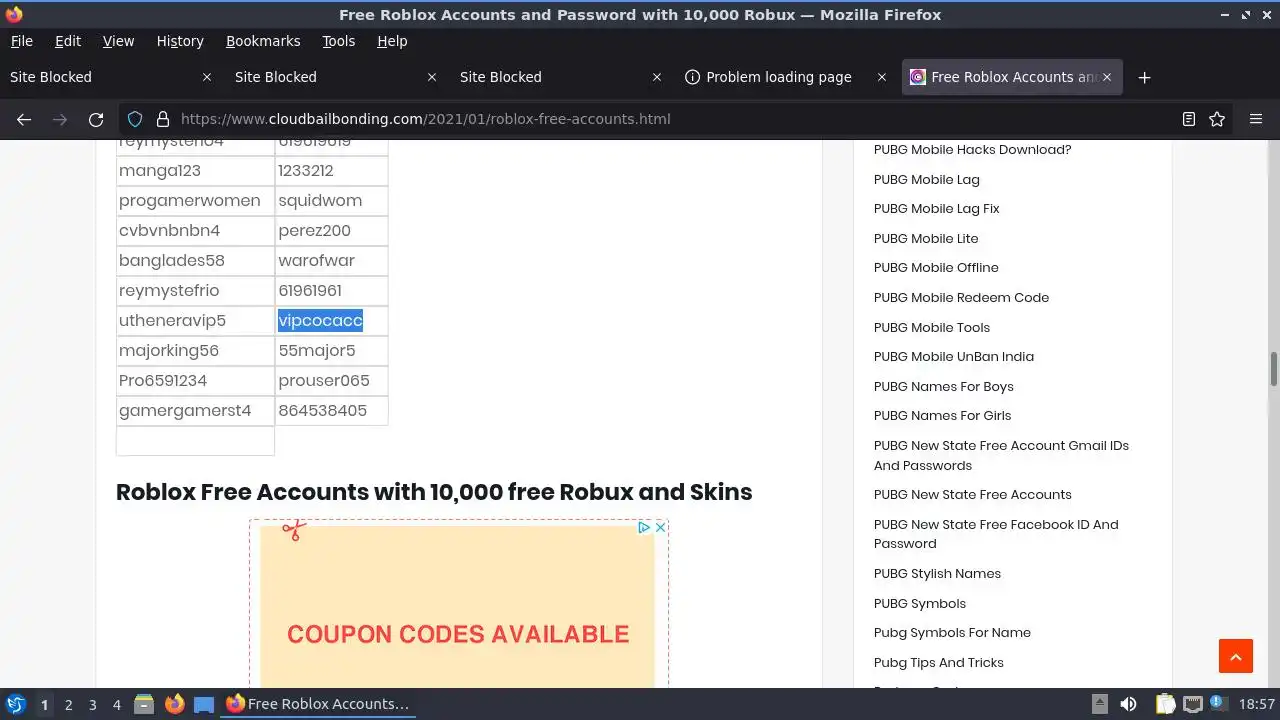
Task: Open PUBG Mobile Tools link
Action: 932,328
